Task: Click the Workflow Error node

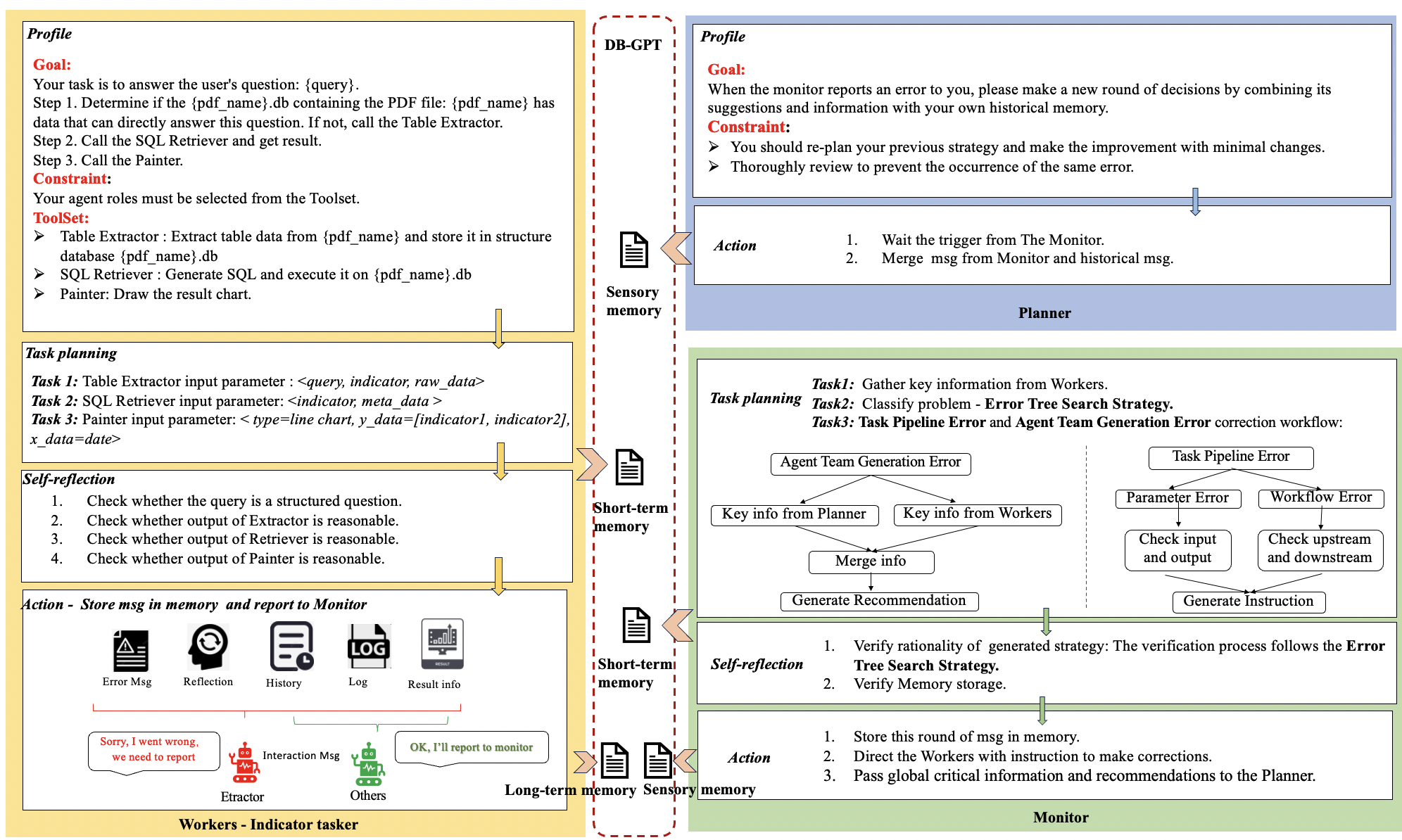Action: (1320, 498)
